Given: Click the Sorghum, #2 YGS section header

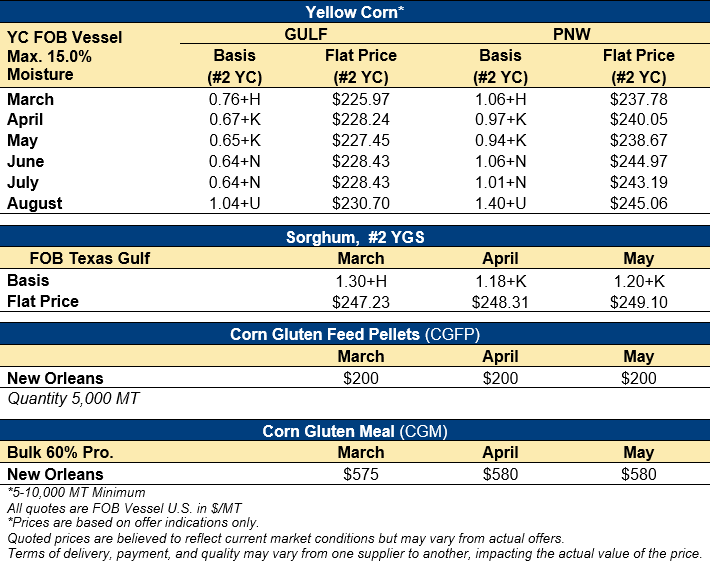Looking at the screenshot, I should coord(355,237).
